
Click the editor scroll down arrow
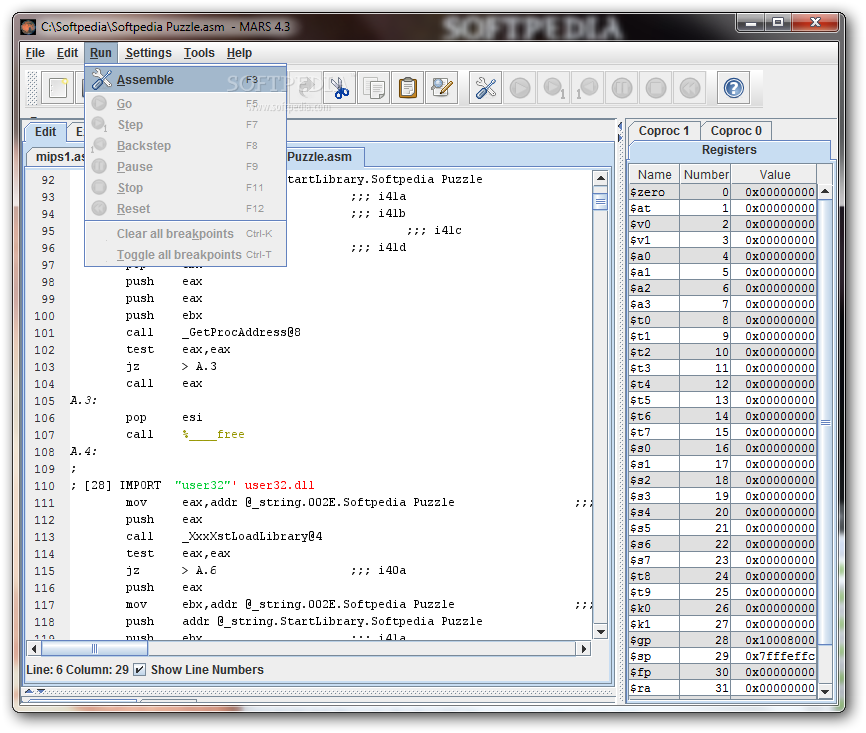pos(600,631)
